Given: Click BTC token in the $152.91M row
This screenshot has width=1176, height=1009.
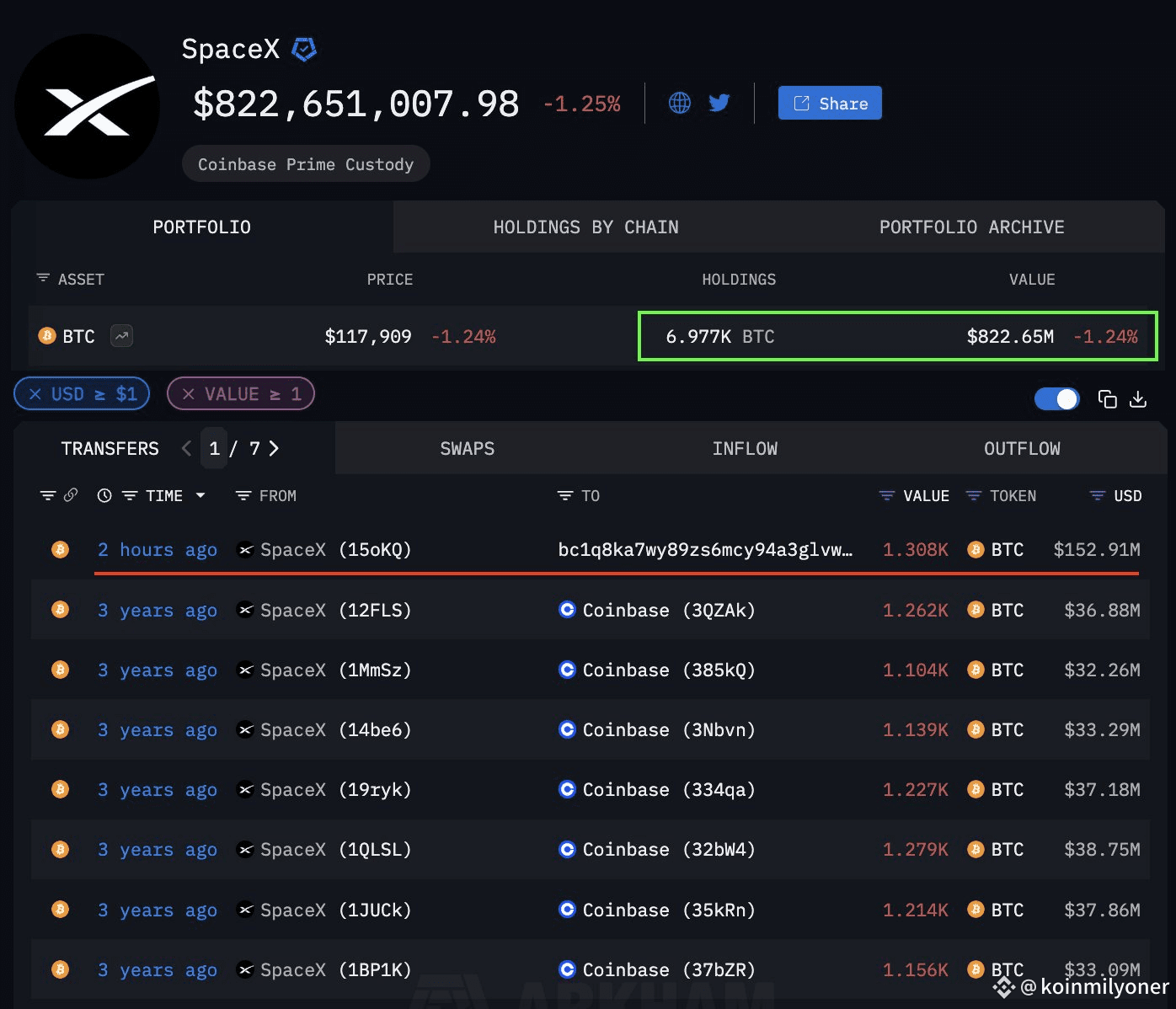Looking at the screenshot, I should [996, 549].
